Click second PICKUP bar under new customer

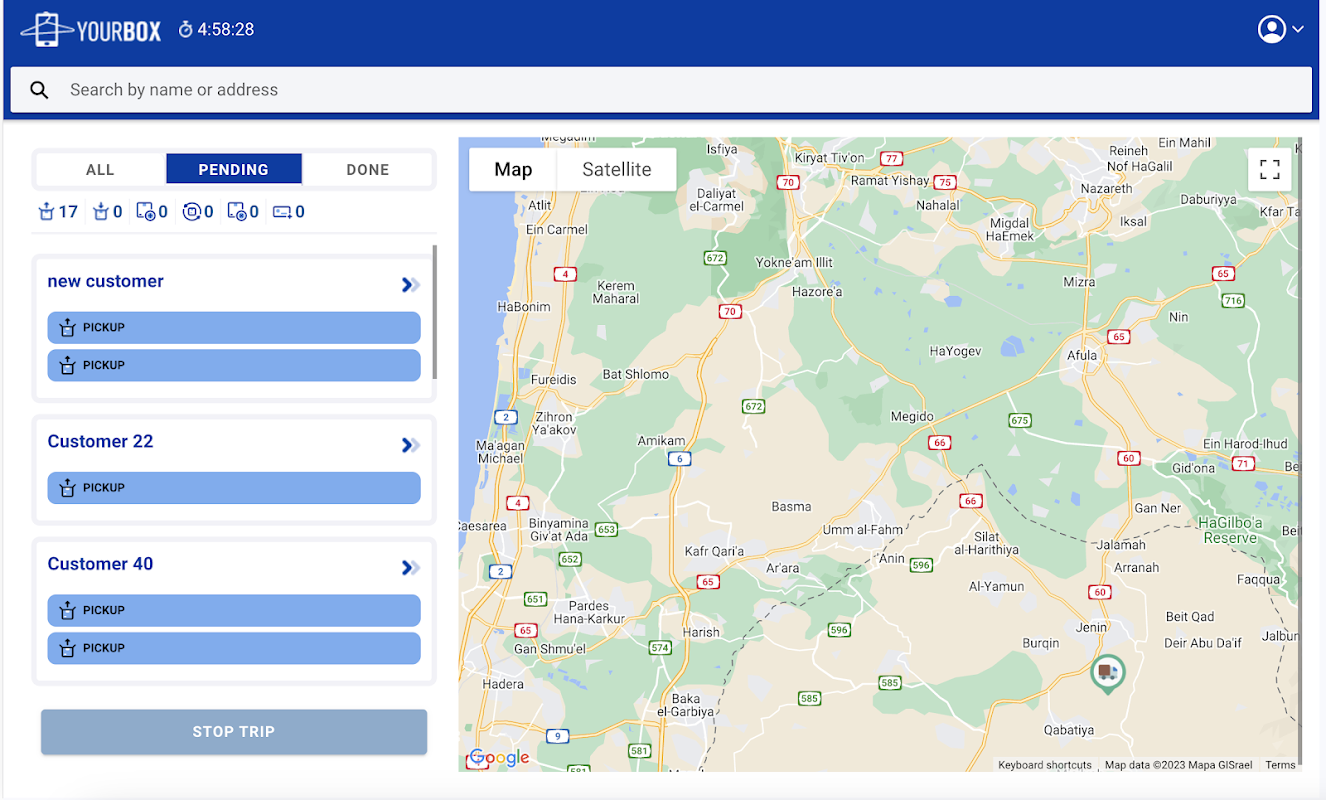coord(234,365)
